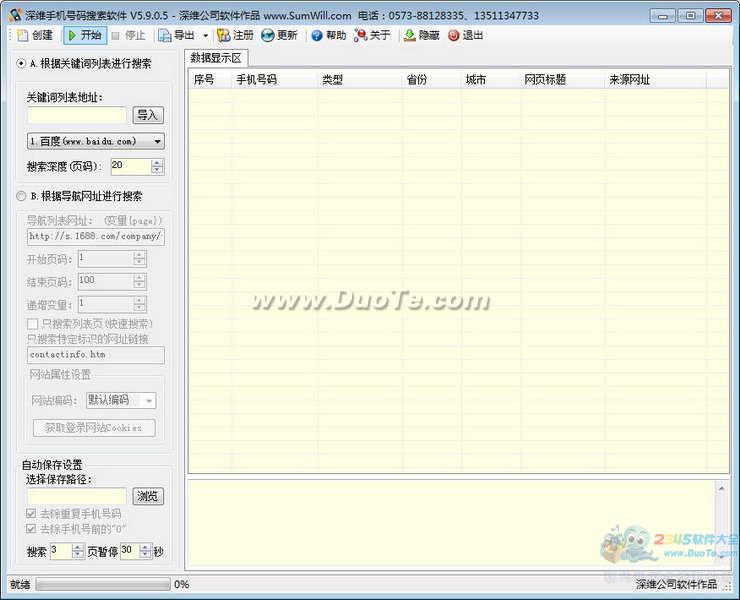Screen dimensions: 740x600
Task: Increase the 递增变量 spinner value
Action: click(x=139, y=301)
